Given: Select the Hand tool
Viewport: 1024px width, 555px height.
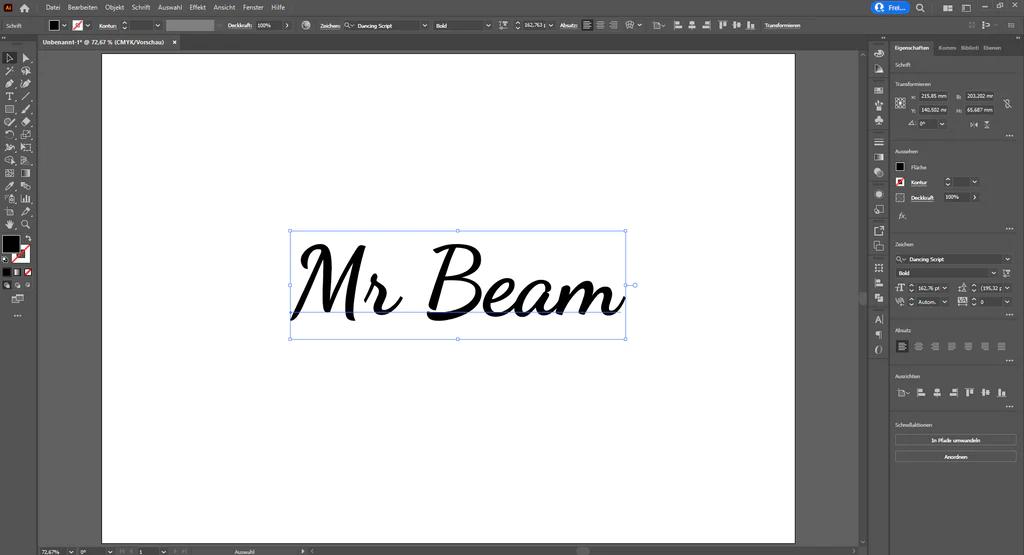Looking at the screenshot, I should [10, 224].
